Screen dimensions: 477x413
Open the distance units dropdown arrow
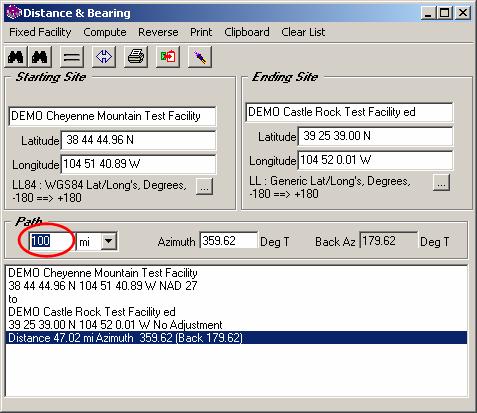pyautogui.click(x=109, y=241)
